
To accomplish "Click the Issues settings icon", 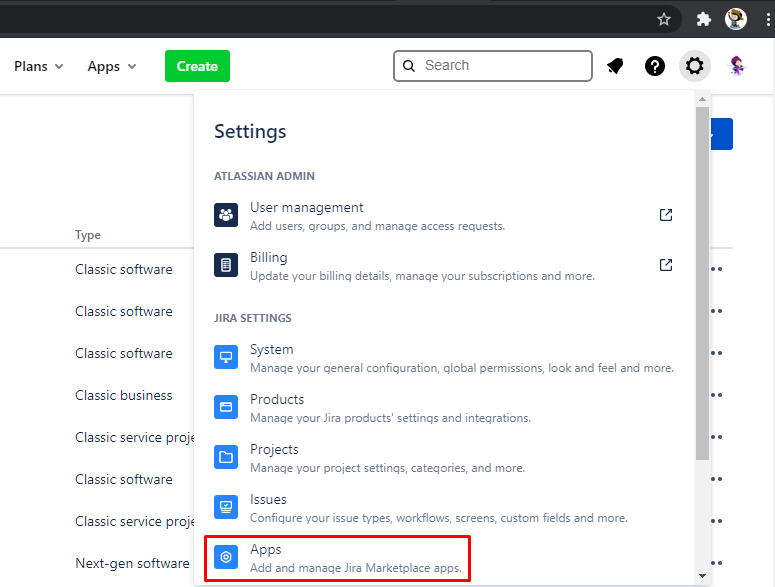I will tap(226, 507).
